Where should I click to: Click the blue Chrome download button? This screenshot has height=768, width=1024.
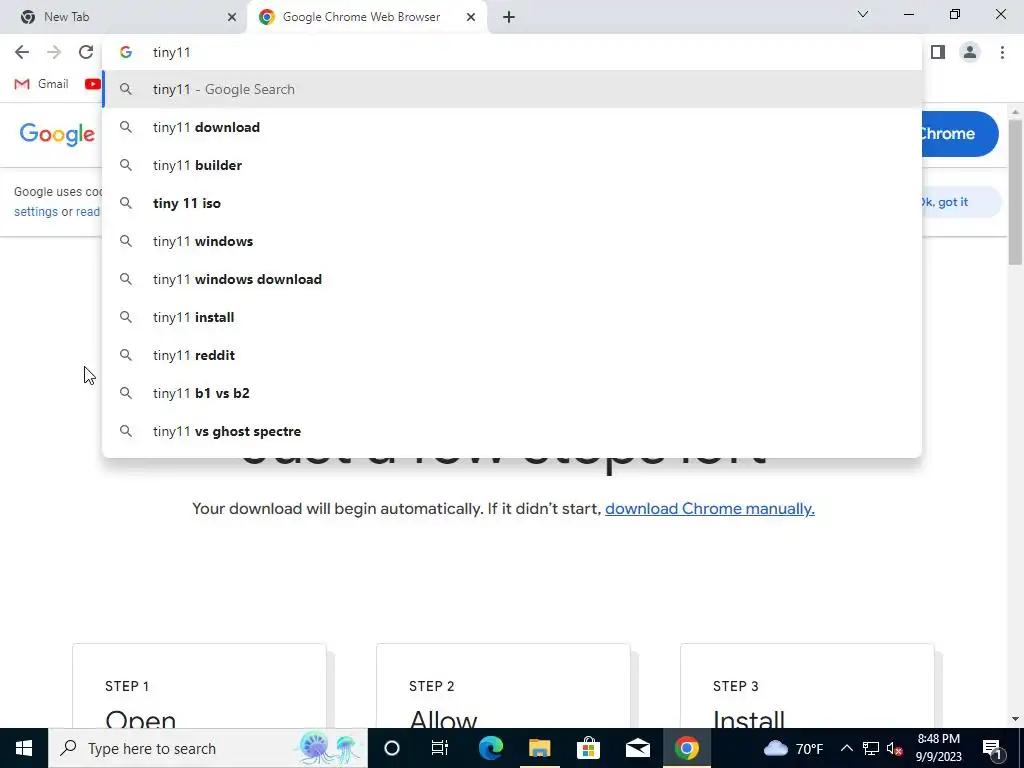coord(960,134)
